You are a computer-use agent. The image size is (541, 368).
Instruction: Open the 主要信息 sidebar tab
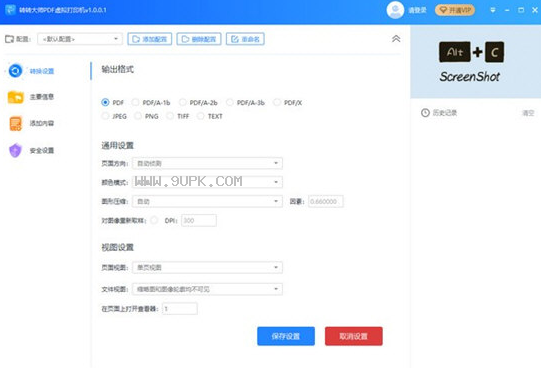[31, 97]
